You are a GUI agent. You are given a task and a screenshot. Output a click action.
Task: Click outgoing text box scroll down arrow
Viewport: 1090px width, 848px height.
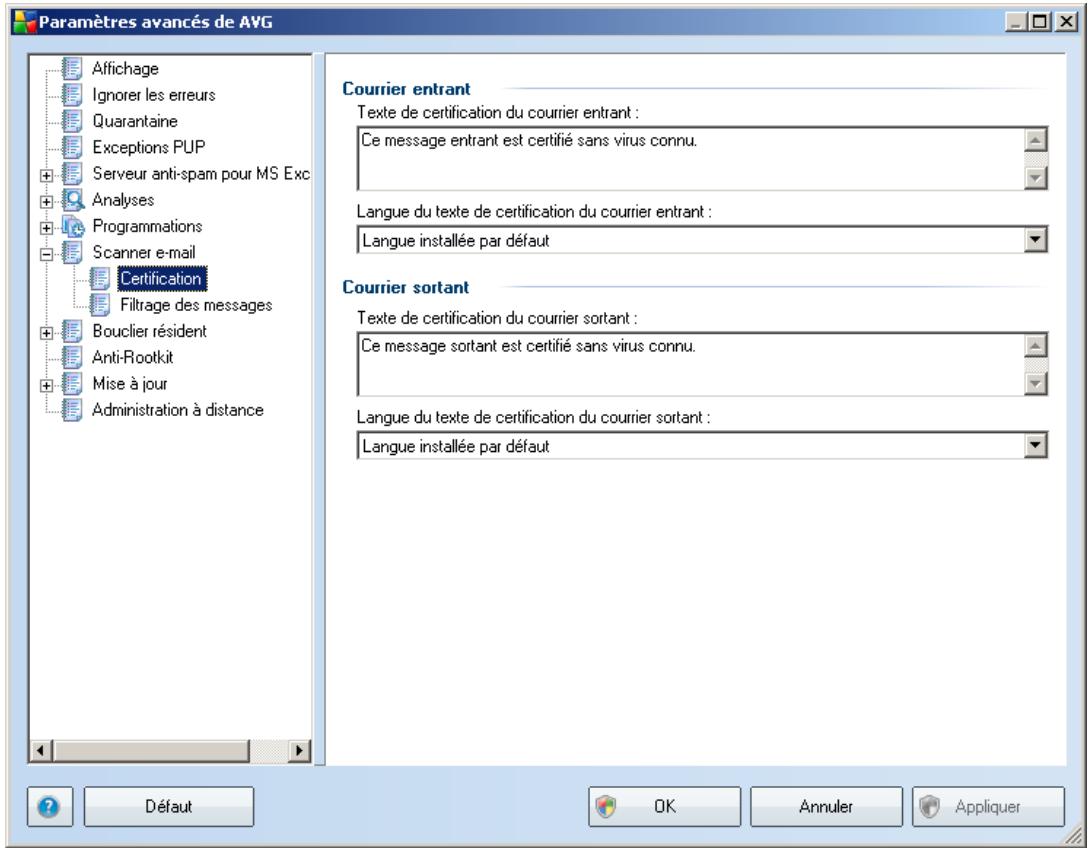click(1036, 383)
